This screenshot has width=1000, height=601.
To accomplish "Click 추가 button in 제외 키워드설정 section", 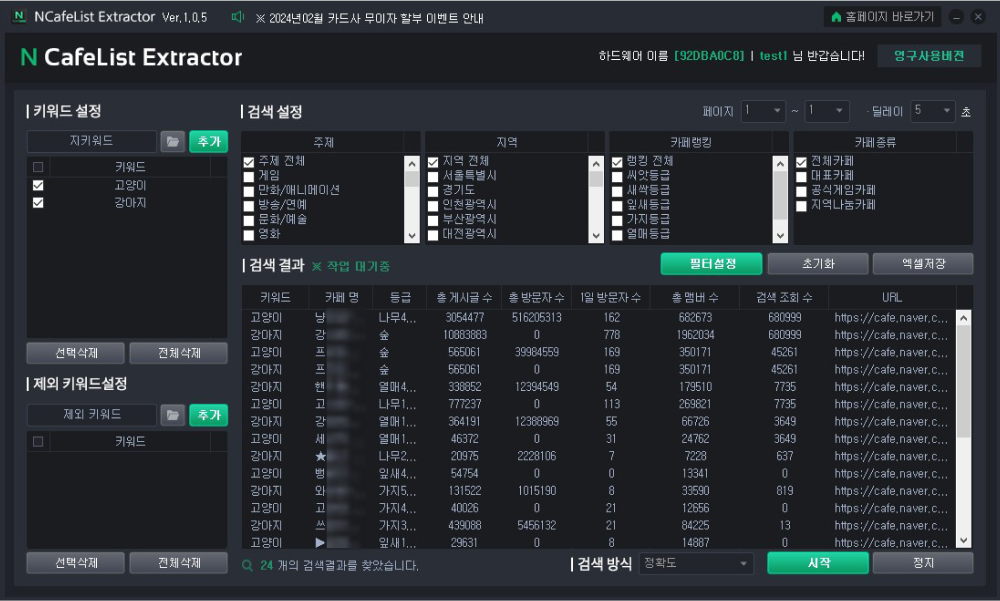I will coord(209,415).
